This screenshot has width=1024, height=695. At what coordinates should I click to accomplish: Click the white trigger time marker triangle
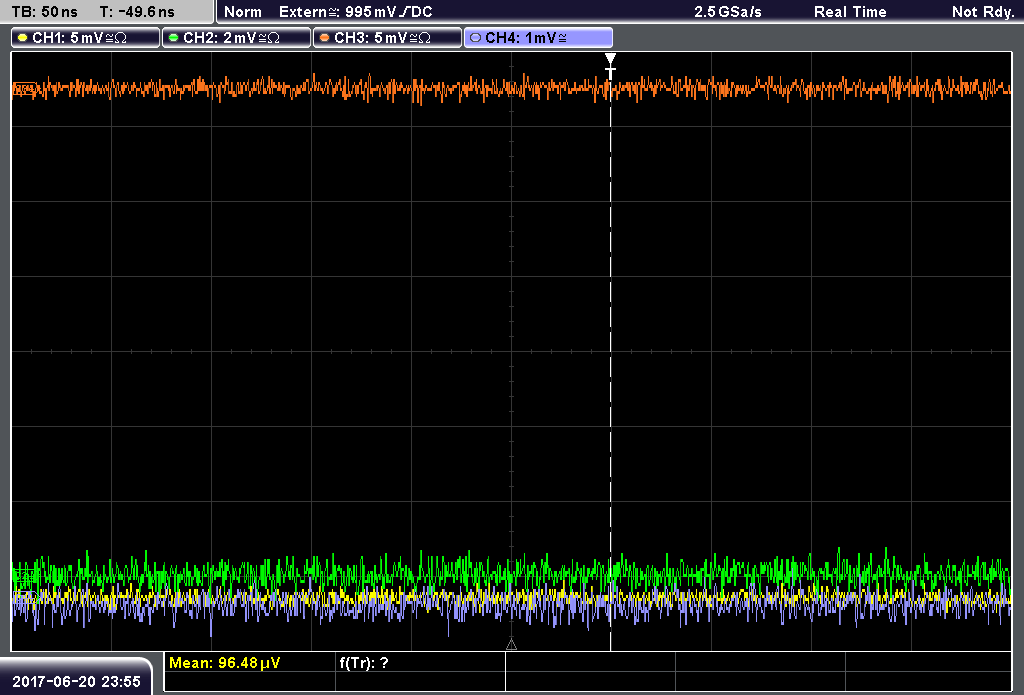click(610, 59)
